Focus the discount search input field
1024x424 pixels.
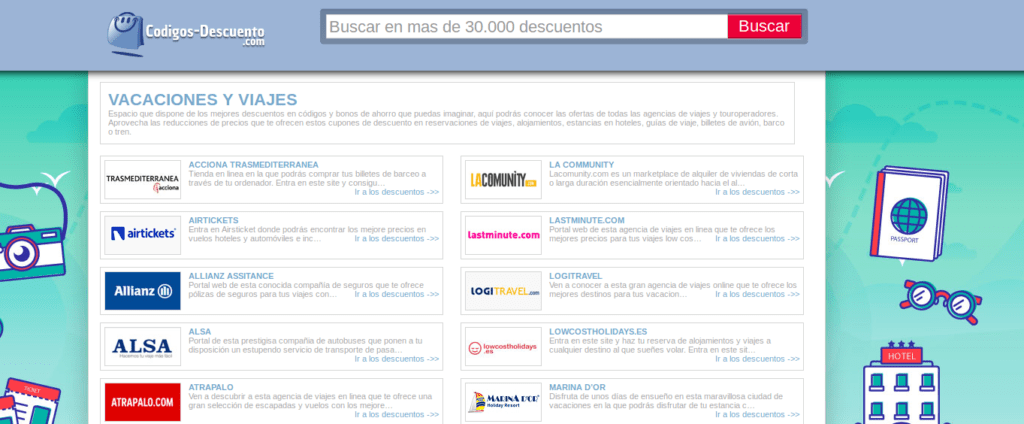[x=527, y=27]
